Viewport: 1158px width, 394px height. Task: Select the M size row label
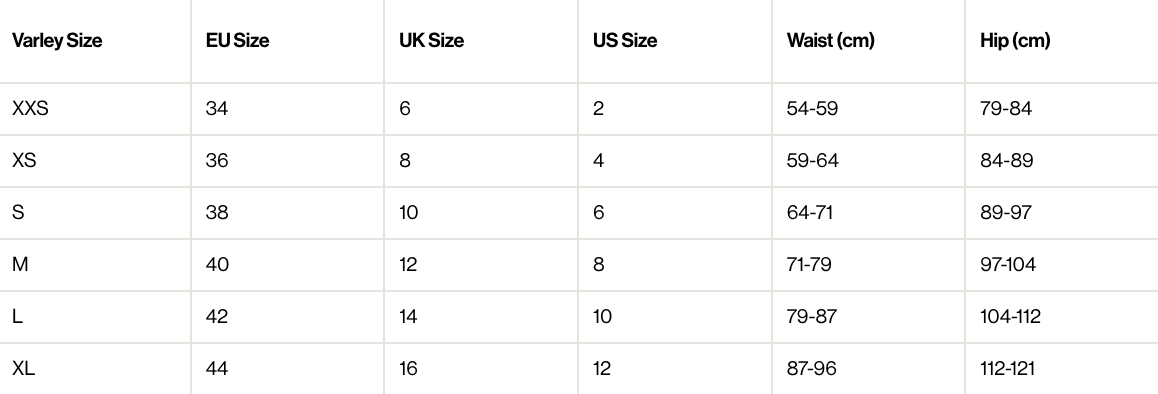(20, 264)
